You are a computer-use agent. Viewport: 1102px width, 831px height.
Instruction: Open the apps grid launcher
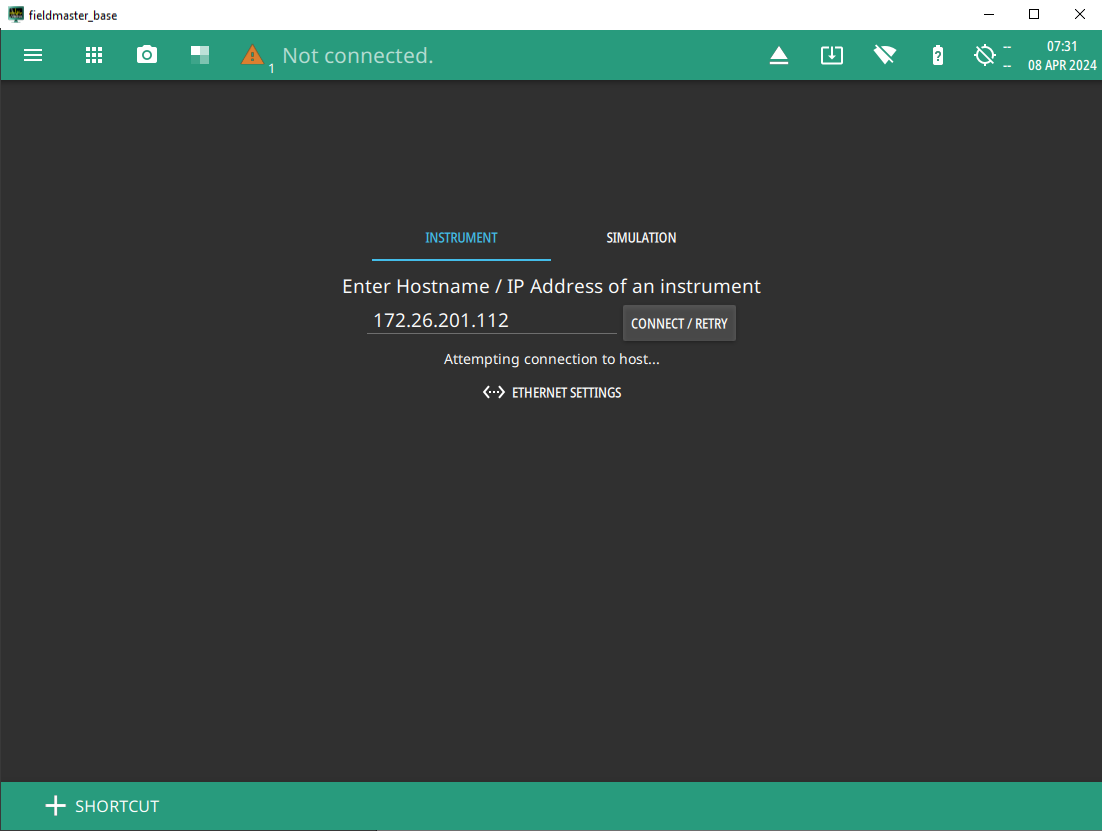pyautogui.click(x=94, y=56)
